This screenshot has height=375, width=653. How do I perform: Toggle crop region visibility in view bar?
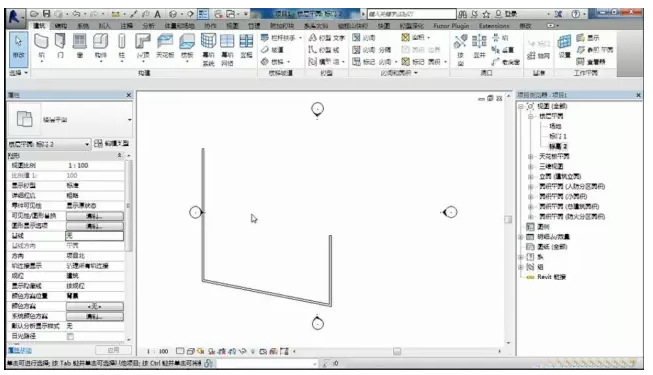(232, 351)
